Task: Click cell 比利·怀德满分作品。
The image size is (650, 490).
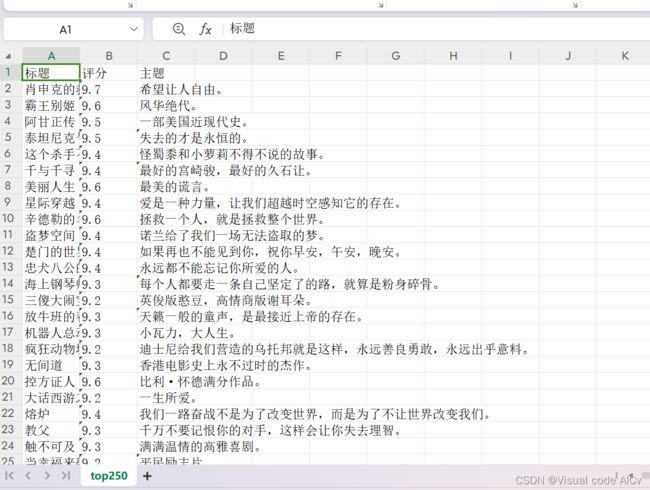Action: (x=200, y=381)
